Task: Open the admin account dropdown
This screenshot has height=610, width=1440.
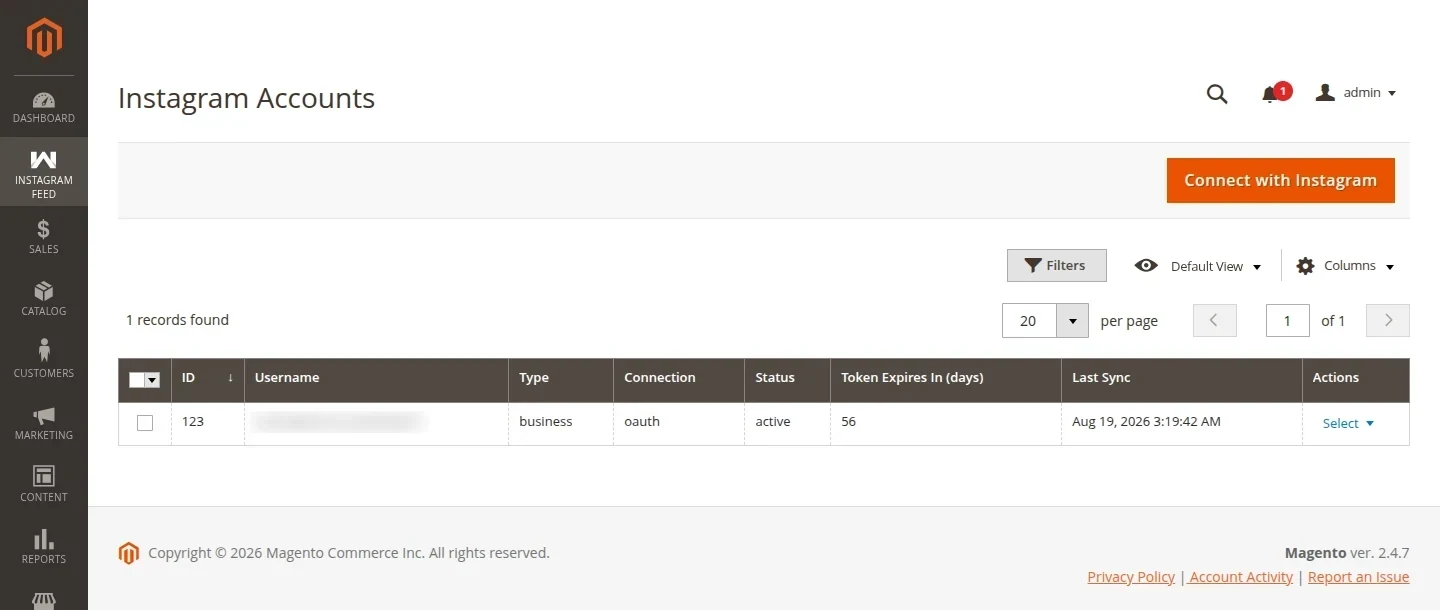Action: click(x=1356, y=93)
